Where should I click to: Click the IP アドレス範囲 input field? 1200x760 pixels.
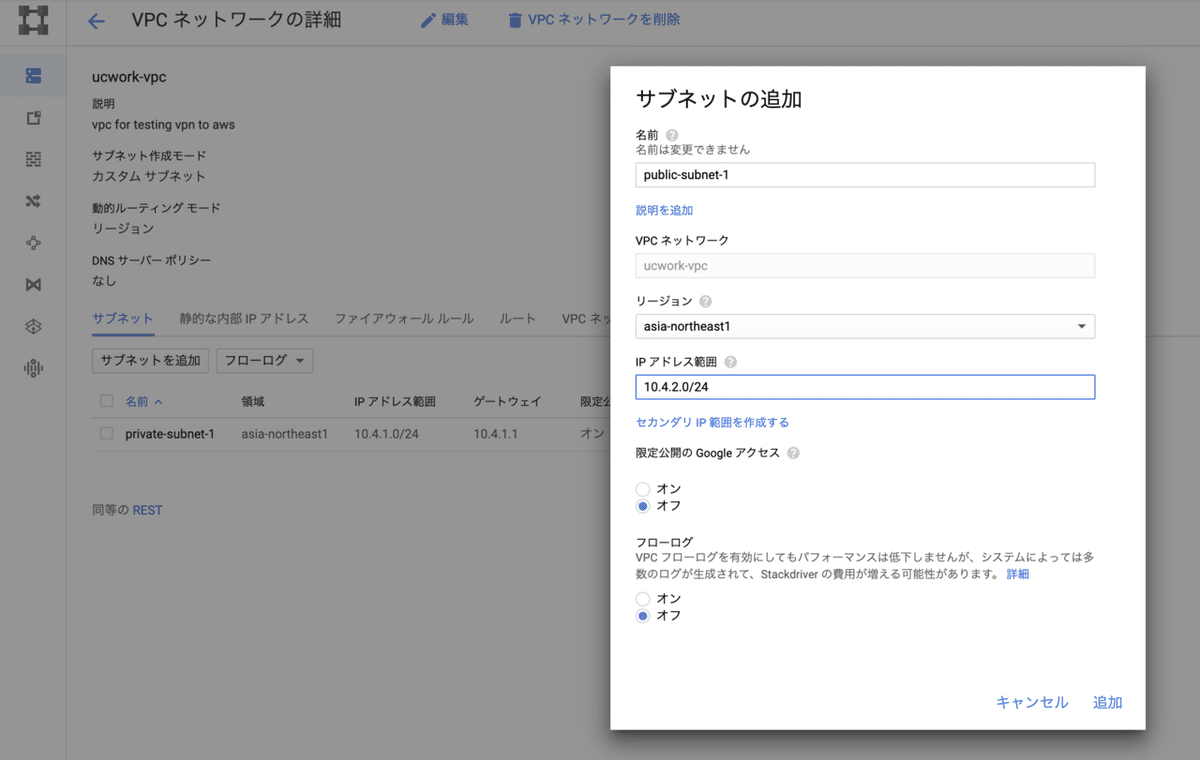(864, 387)
